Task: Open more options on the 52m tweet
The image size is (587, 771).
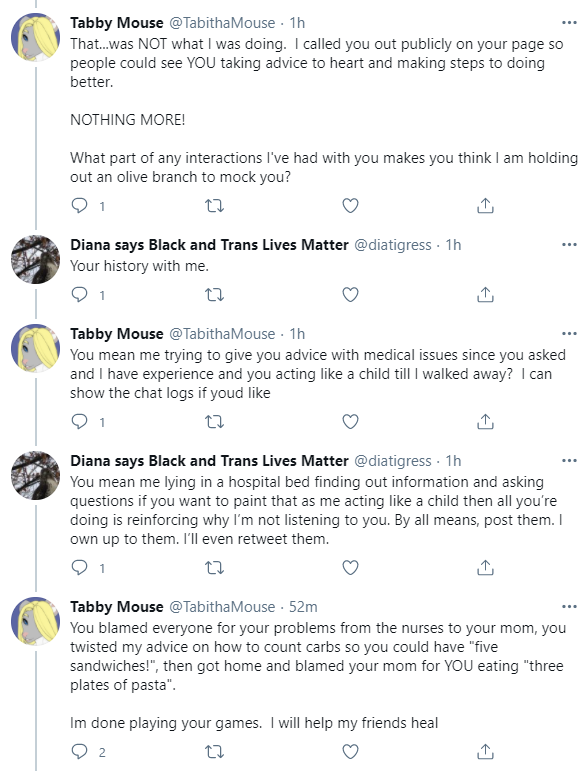Action: (x=569, y=606)
